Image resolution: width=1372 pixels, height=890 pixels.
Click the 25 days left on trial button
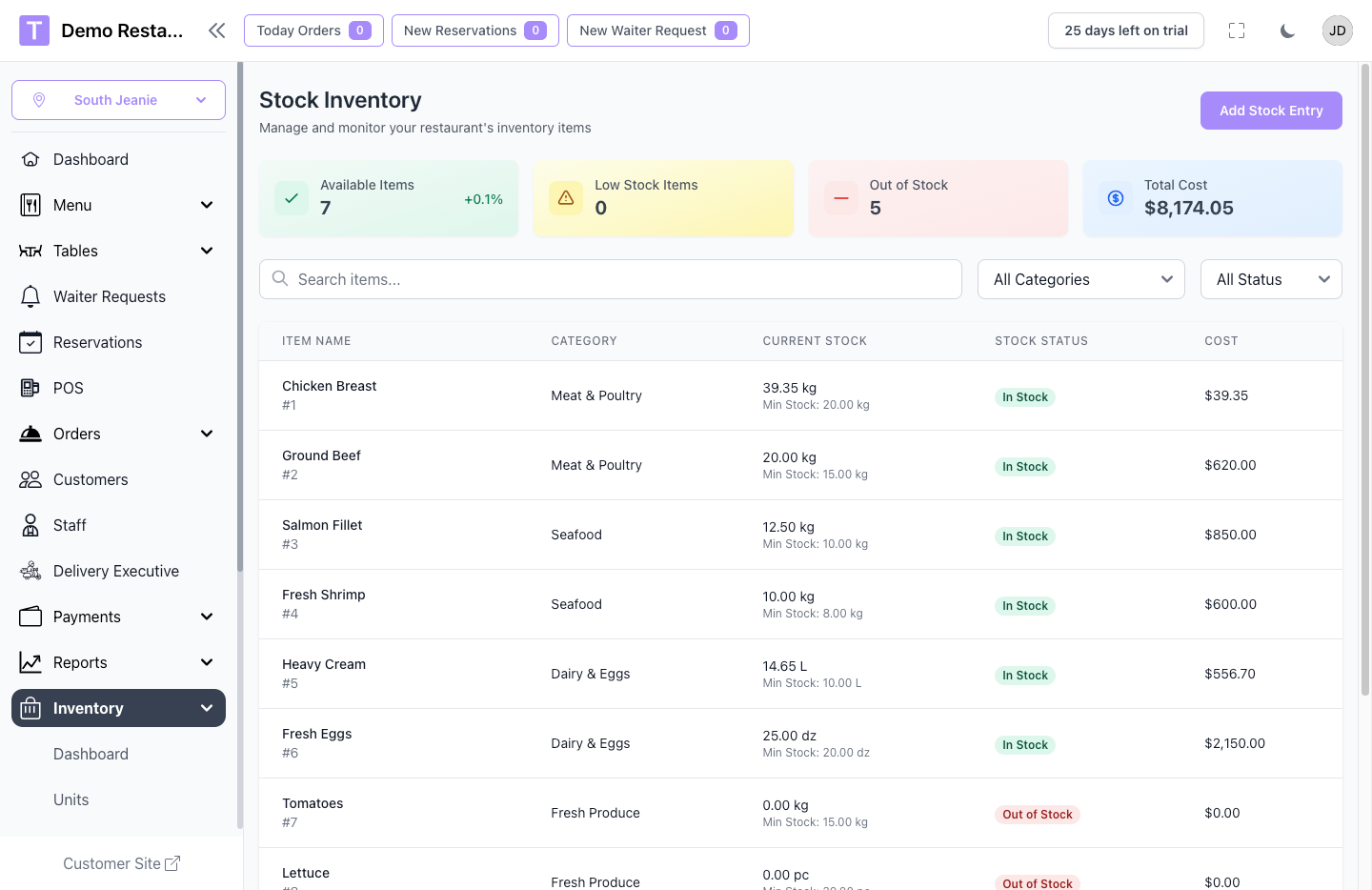point(1126,30)
